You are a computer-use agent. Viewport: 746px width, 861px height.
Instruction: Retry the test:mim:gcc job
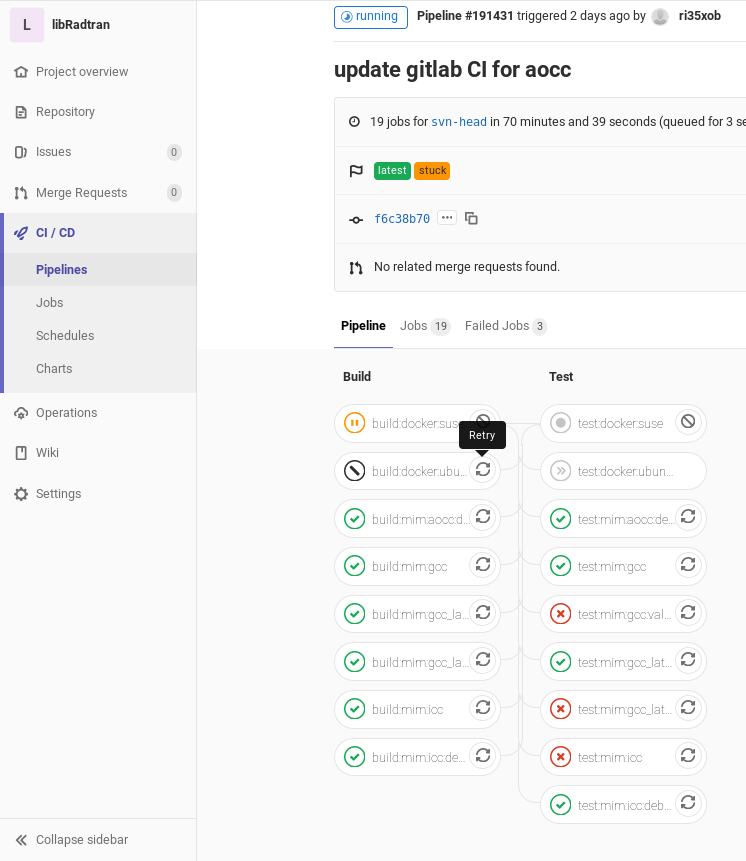click(x=688, y=565)
